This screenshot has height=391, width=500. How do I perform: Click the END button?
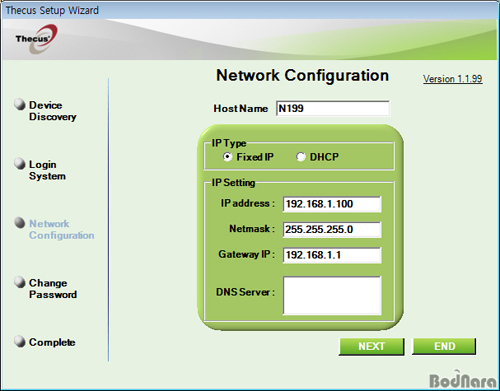pyautogui.click(x=444, y=346)
